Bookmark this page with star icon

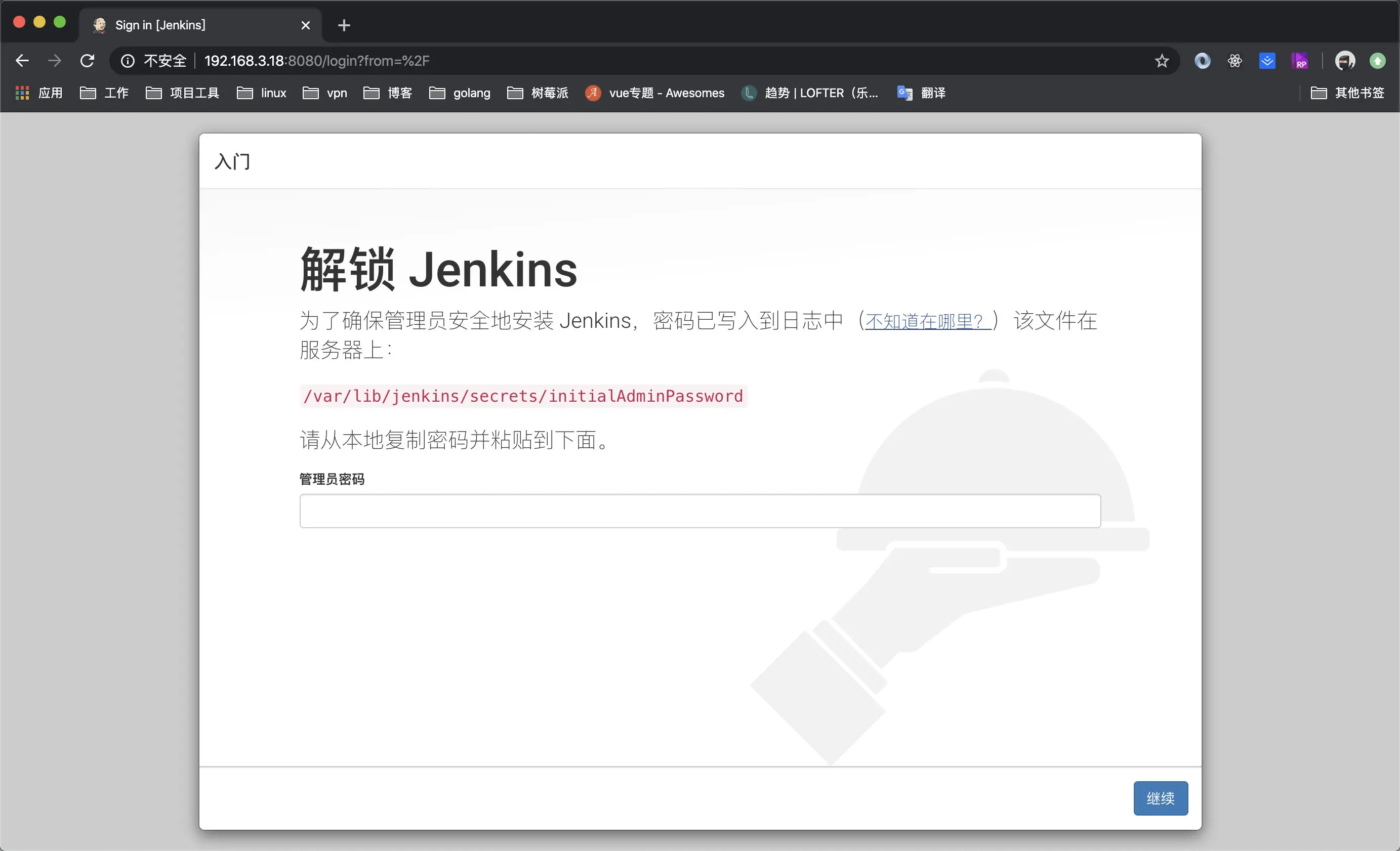1162,61
